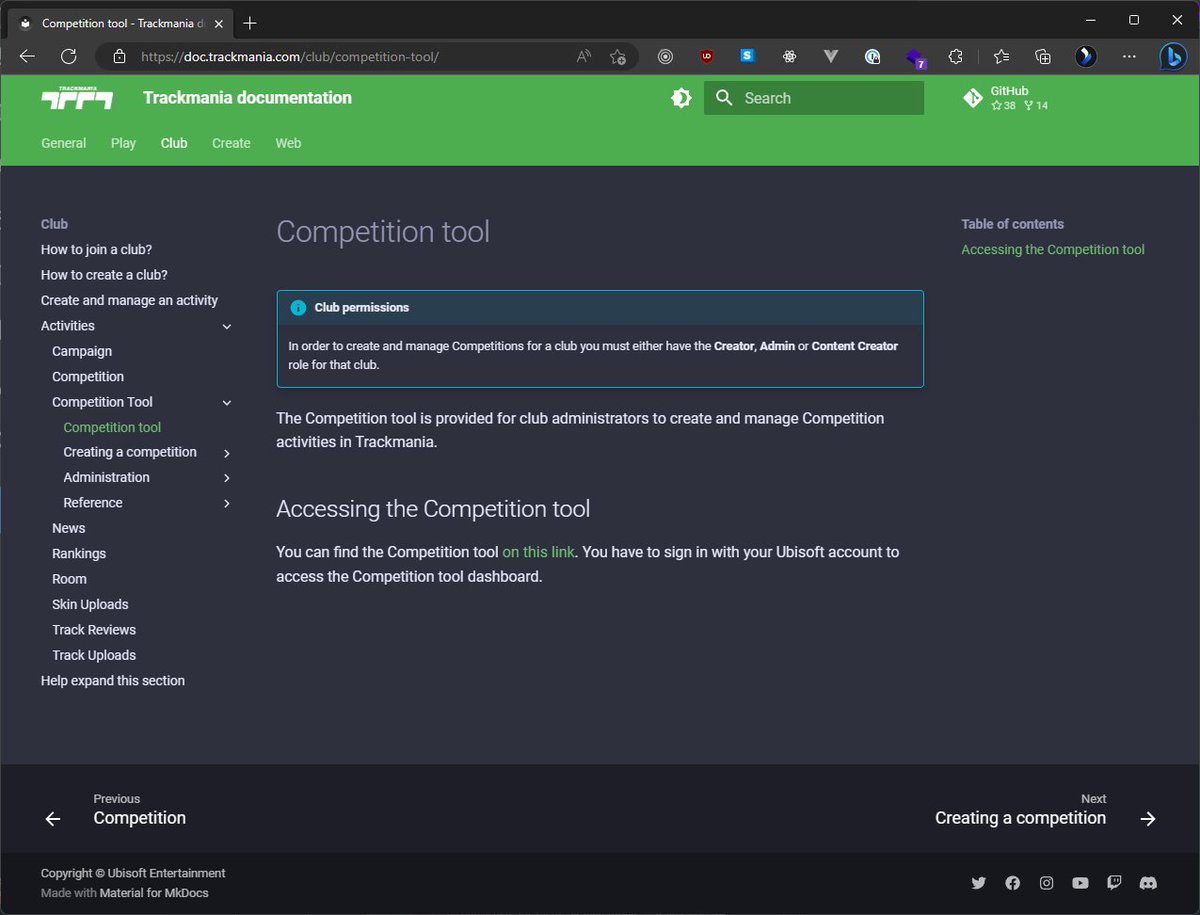This screenshot has width=1200, height=915.
Task: Open Collections
Action: 1043,57
